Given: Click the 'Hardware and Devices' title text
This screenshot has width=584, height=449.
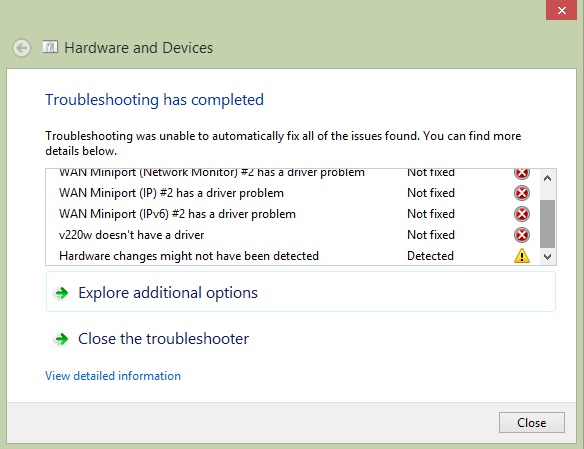Looking at the screenshot, I should [x=139, y=48].
